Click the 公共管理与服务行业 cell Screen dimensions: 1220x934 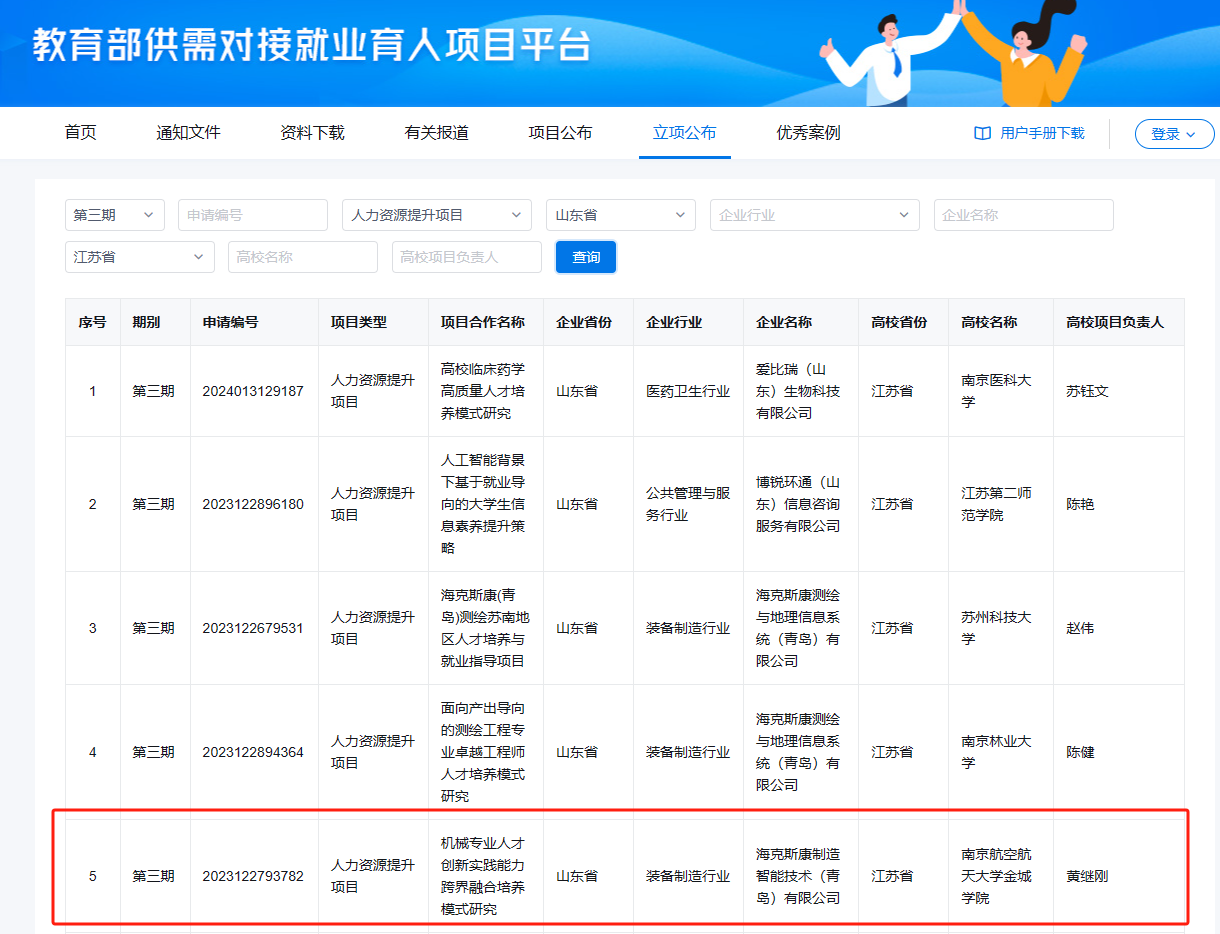(x=688, y=504)
